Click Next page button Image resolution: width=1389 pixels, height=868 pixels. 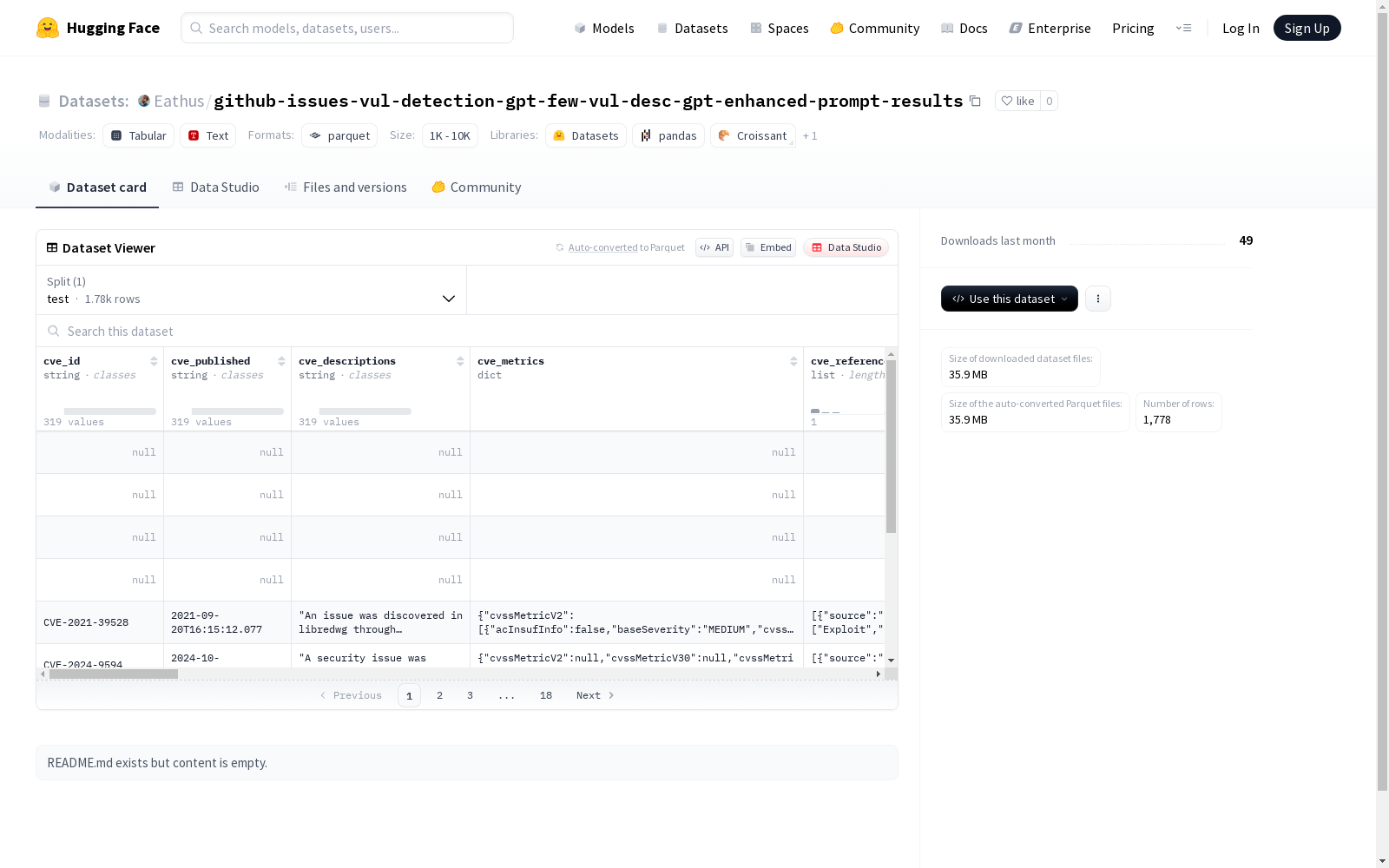click(x=596, y=695)
